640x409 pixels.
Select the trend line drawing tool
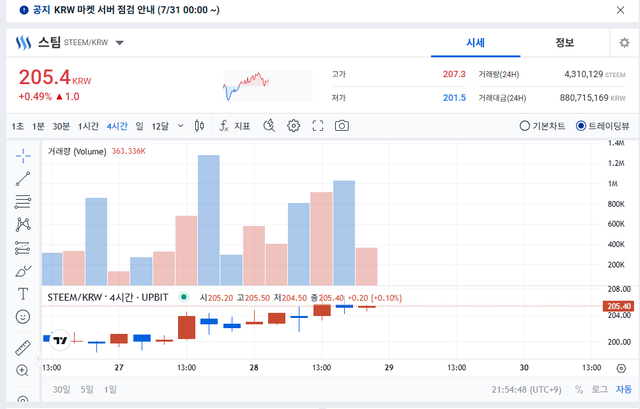tap(23, 179)
